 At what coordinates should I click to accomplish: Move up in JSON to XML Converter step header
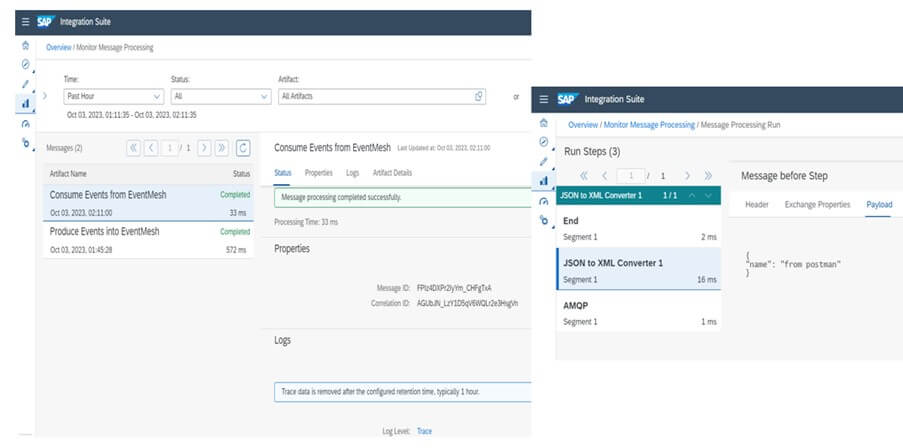(692, 195)
